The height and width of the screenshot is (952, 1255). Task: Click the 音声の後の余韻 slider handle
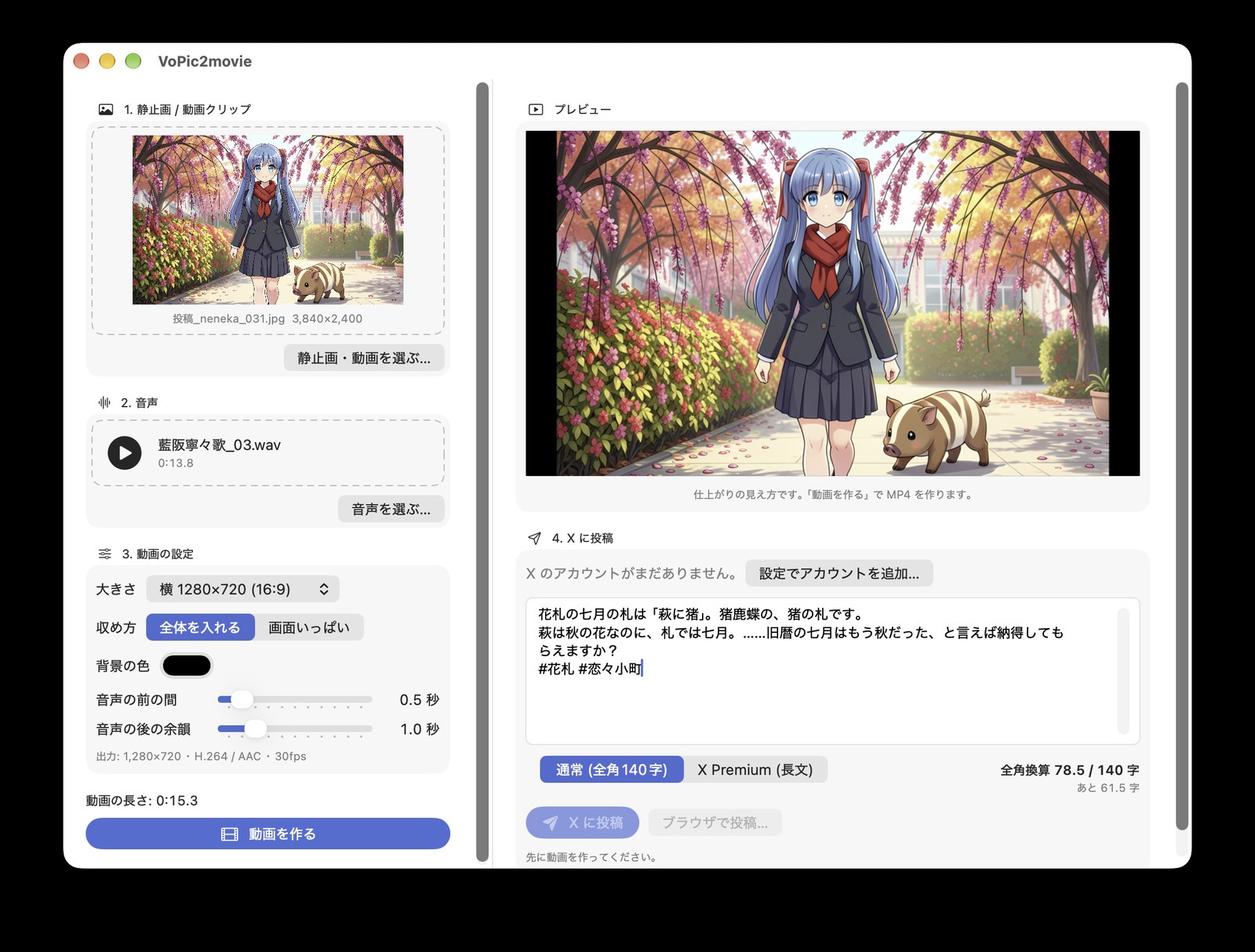(256, 729)
